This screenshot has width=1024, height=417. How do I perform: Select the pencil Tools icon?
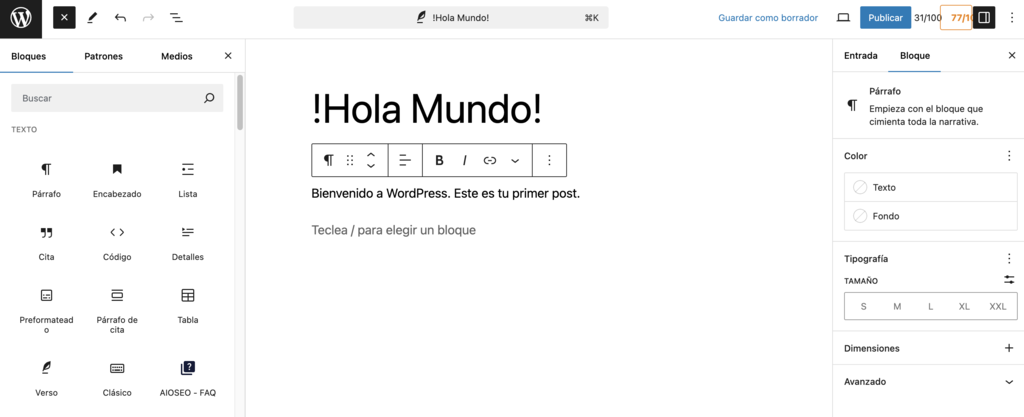tap(92, 18)
